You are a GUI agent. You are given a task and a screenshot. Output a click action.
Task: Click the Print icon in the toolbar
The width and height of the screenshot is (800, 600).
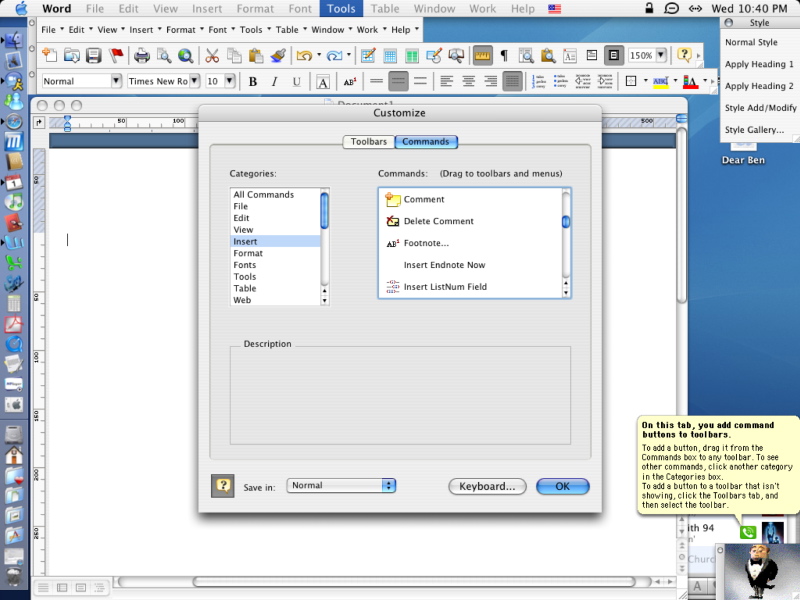pyautogui.click(x=142, y=56)
